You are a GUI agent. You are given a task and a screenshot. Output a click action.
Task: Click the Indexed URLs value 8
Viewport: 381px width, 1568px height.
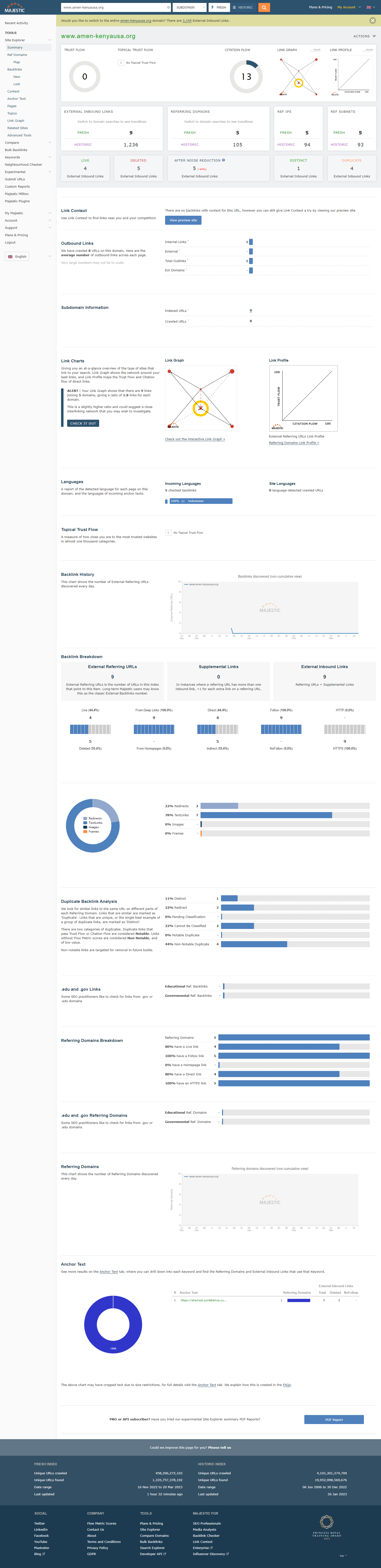(x=251, y=310)
